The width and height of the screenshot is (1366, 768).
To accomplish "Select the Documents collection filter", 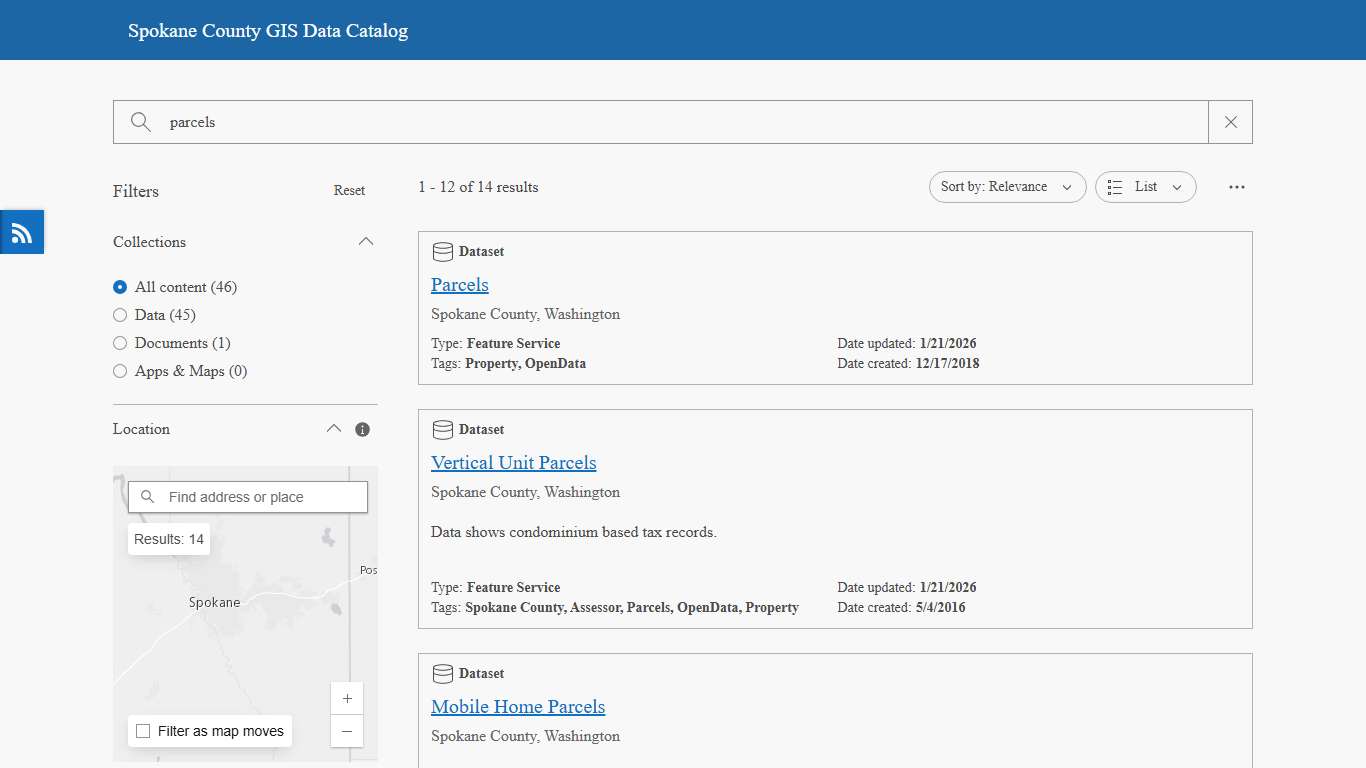I will point(120,343).
